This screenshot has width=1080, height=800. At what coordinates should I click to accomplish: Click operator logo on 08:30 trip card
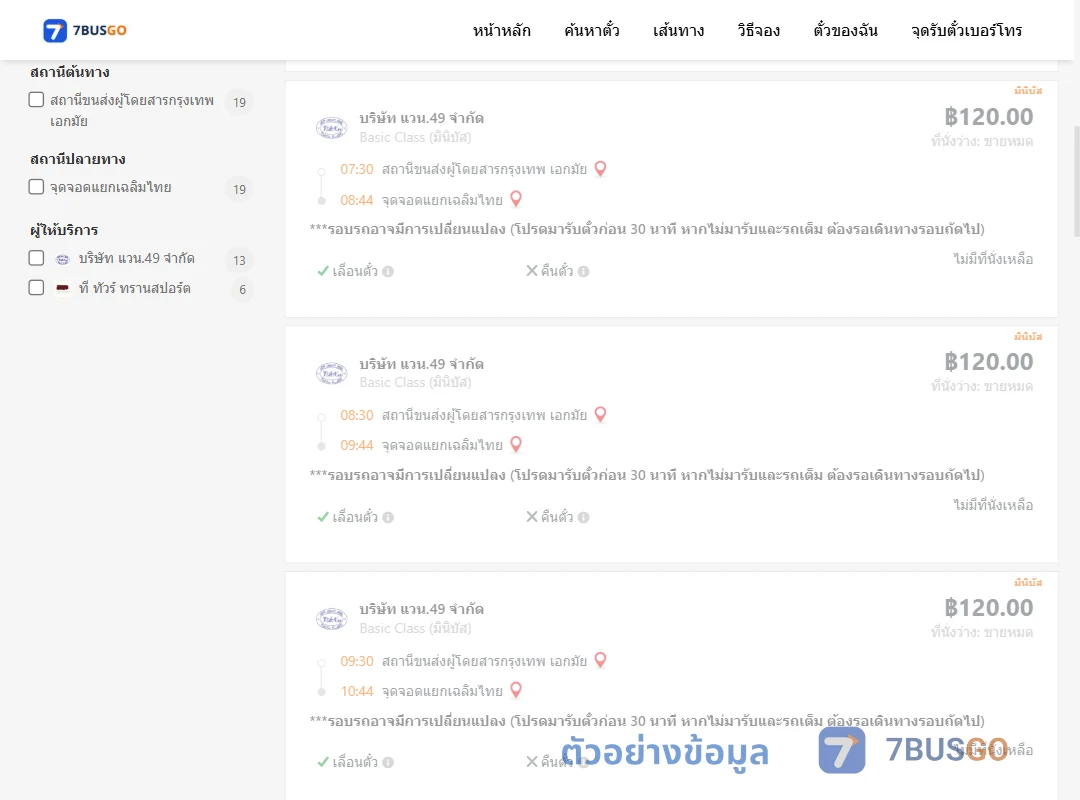pyautogui.click(x=331, y=373)
